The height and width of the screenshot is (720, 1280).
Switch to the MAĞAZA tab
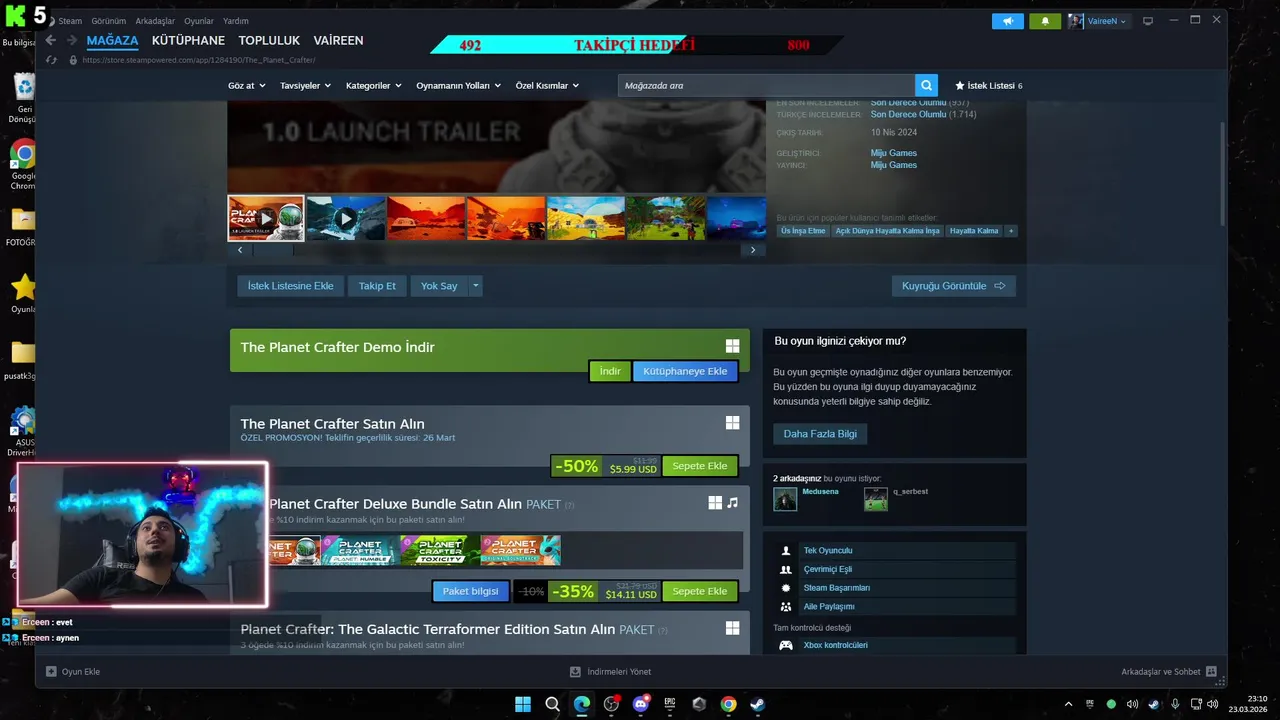click(112, 41)
